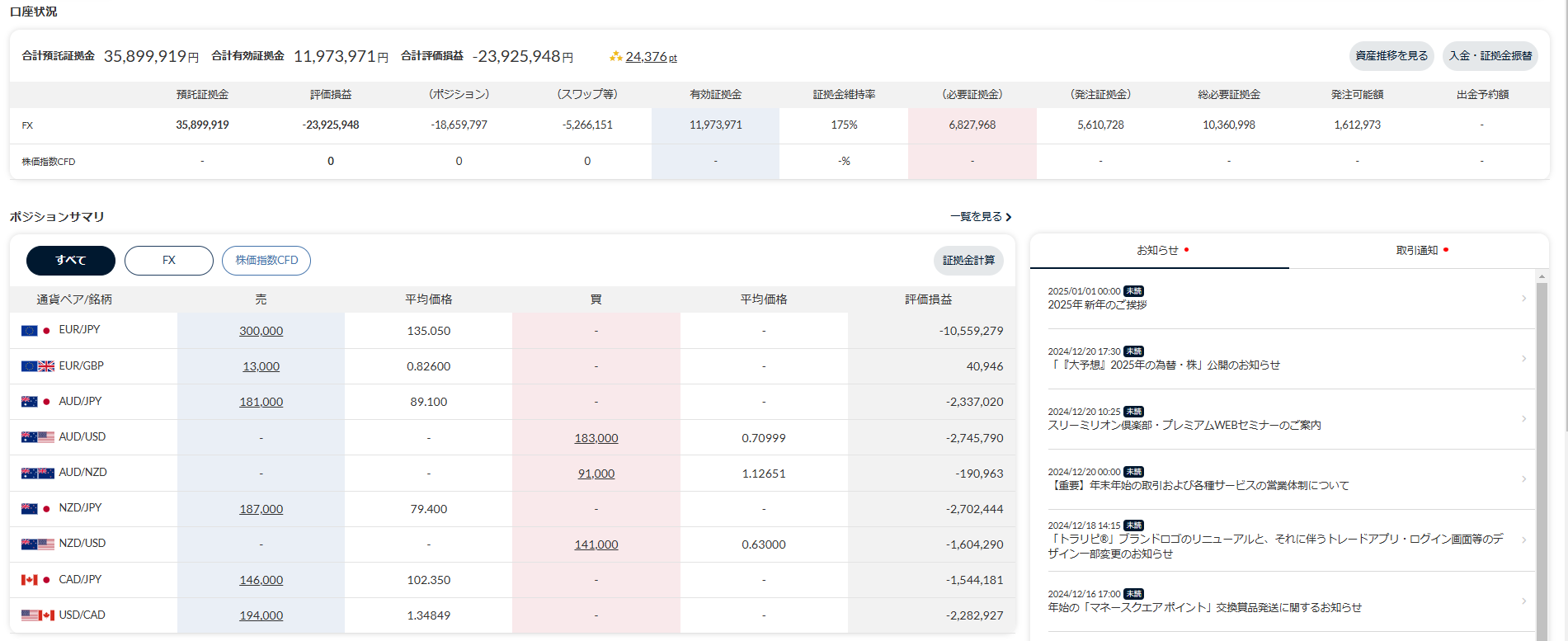
Task: Select the 株価指数CFD account row label
Action: 49,162
